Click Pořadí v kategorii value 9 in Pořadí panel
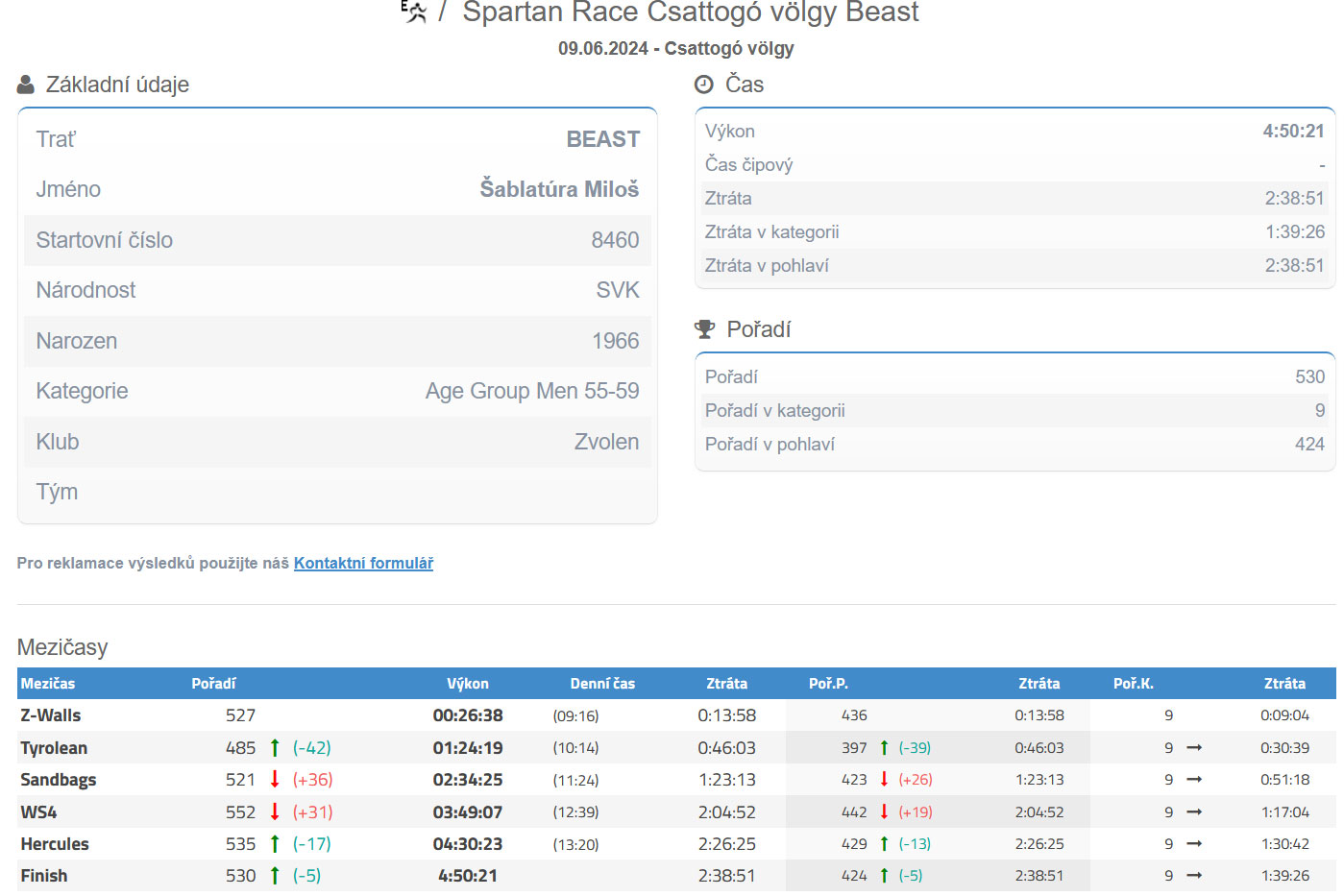 coord(1320,410)
